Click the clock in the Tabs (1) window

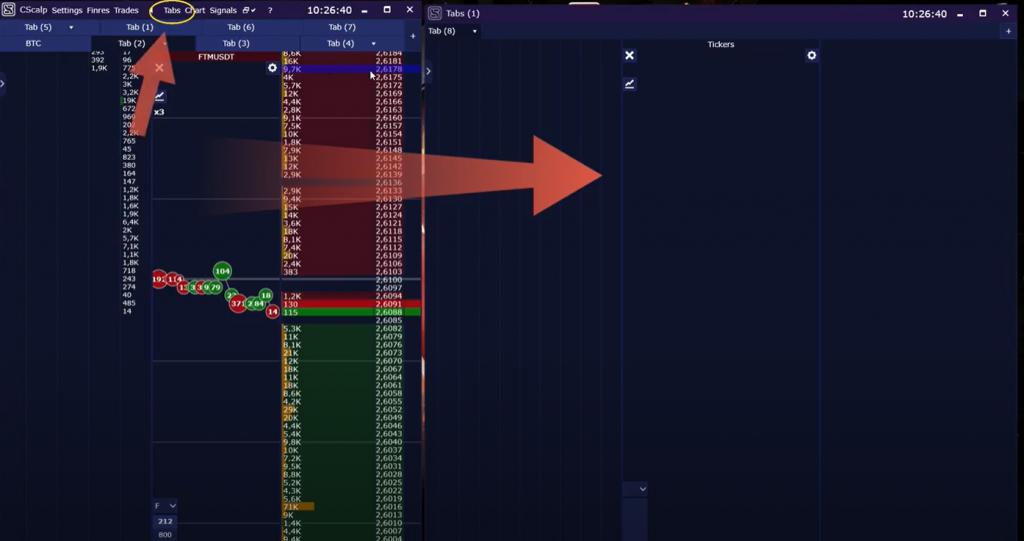pyautogui.click(x=925, y=14)
